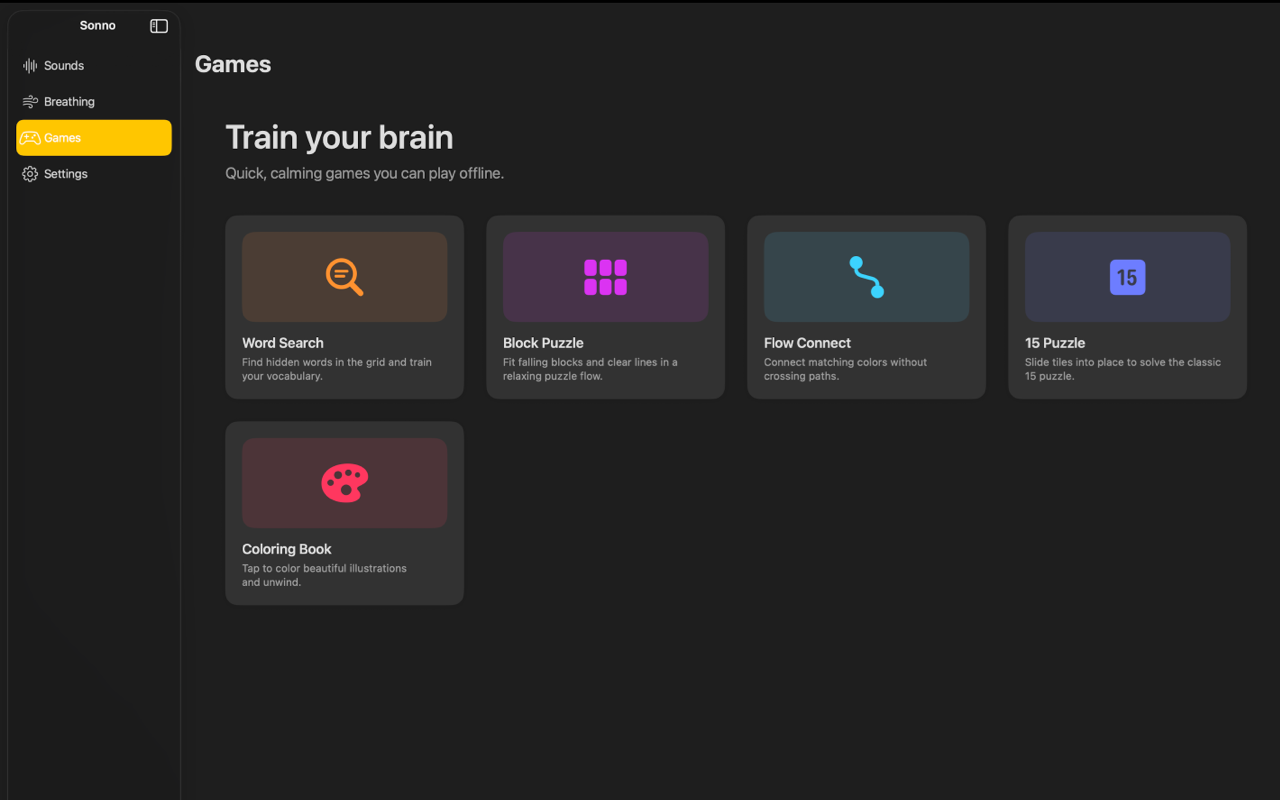
Task: Click 'Slide tiles into place' description text
Action: [1123, 369]
